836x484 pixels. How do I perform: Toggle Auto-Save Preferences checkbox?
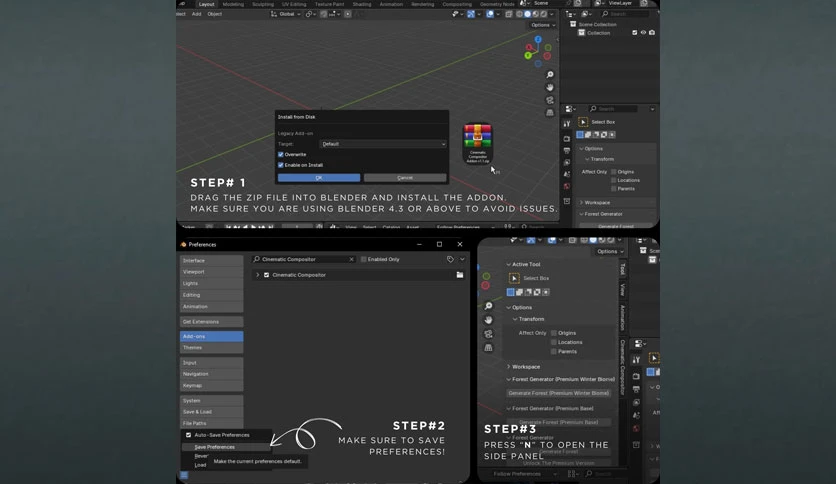[188, 435]
